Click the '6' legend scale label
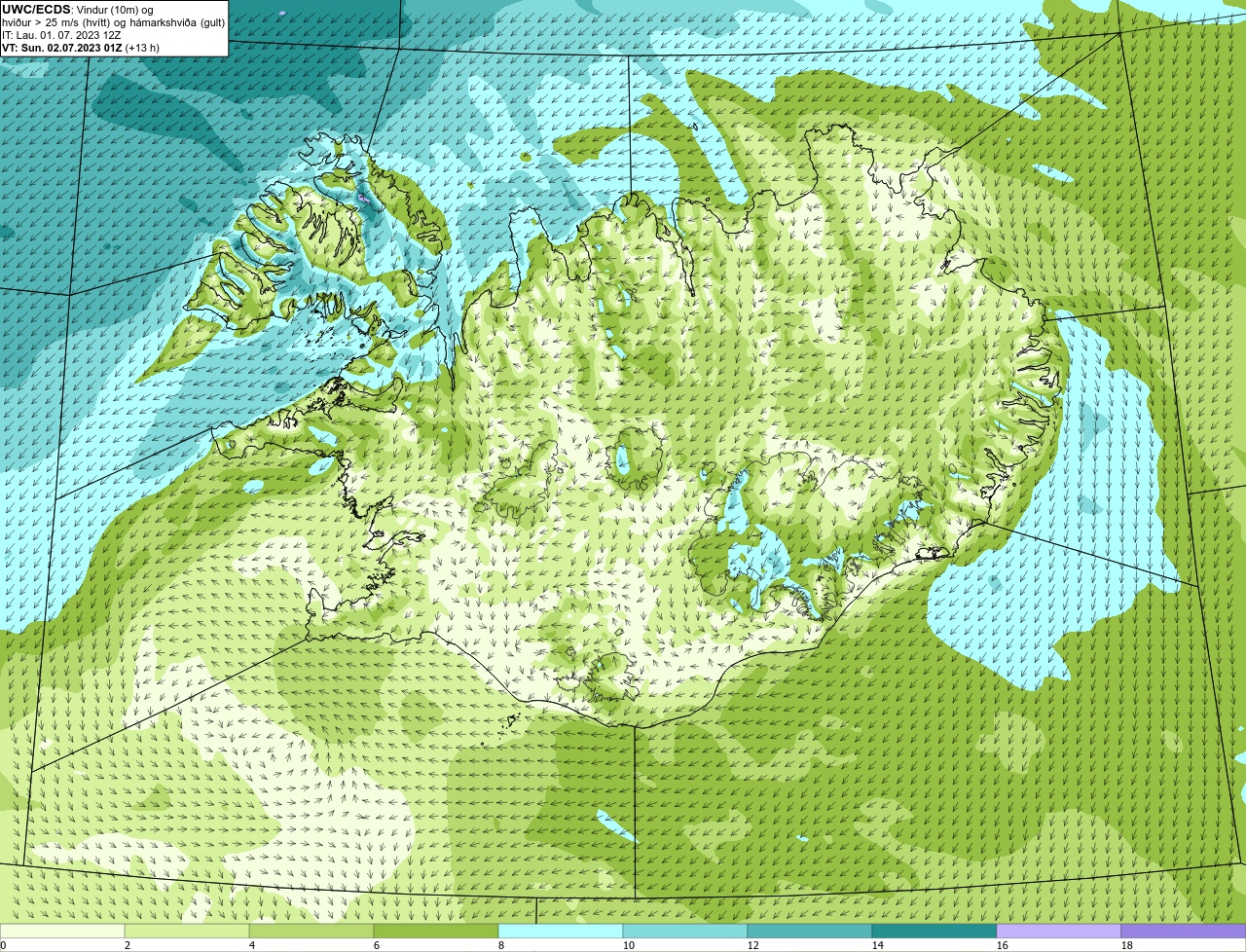1246x952 pixels. (x=377, y=945)
